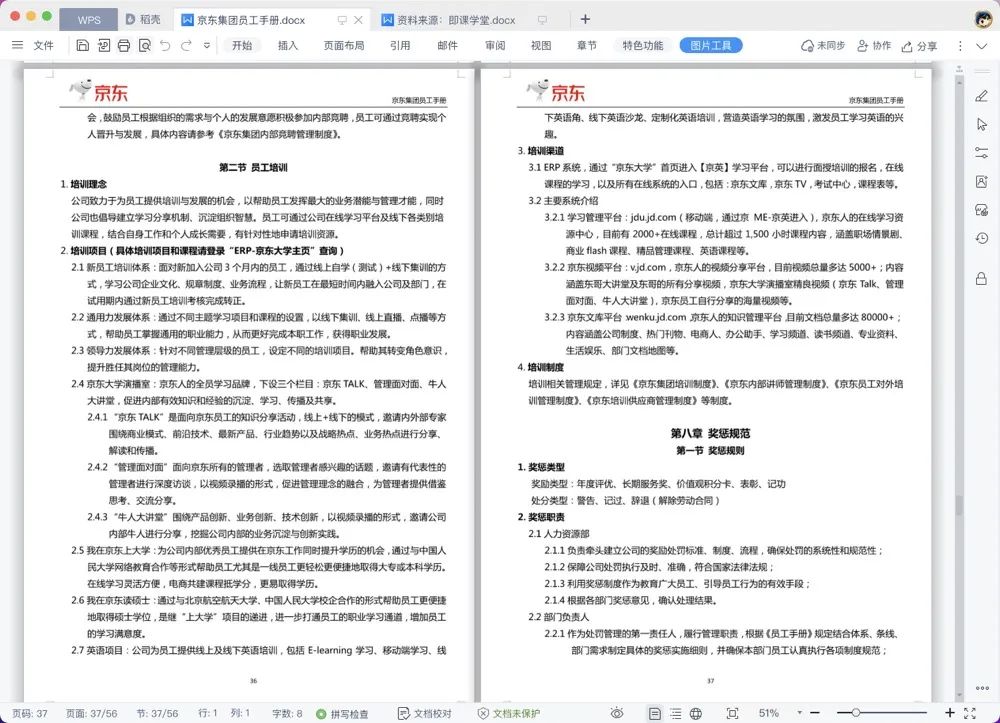This screenshot has height=723, width=1000.
Task: Click the vertical scrollbar thumb
Action: click(x=959, y=506)
